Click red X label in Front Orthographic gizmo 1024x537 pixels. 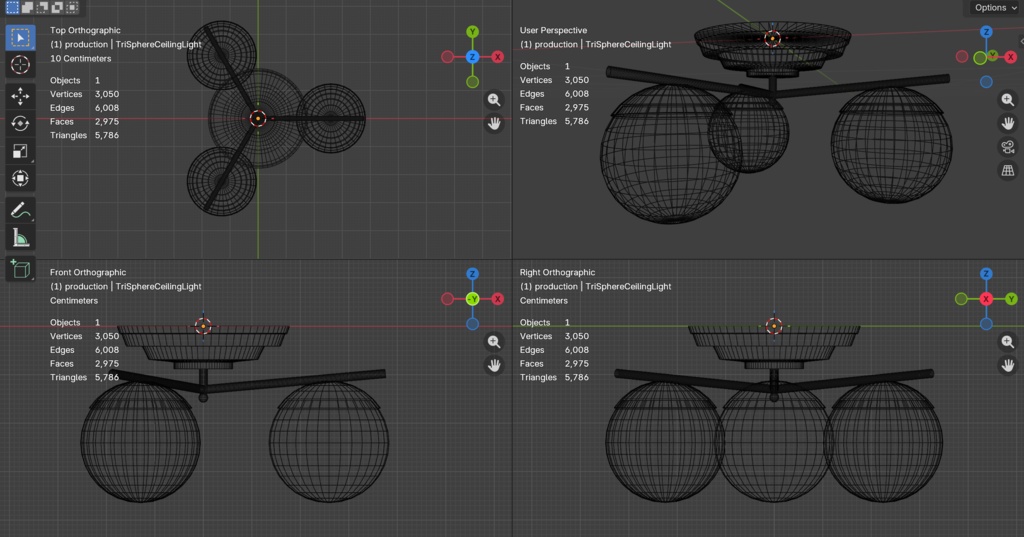(x=498, y=299)
